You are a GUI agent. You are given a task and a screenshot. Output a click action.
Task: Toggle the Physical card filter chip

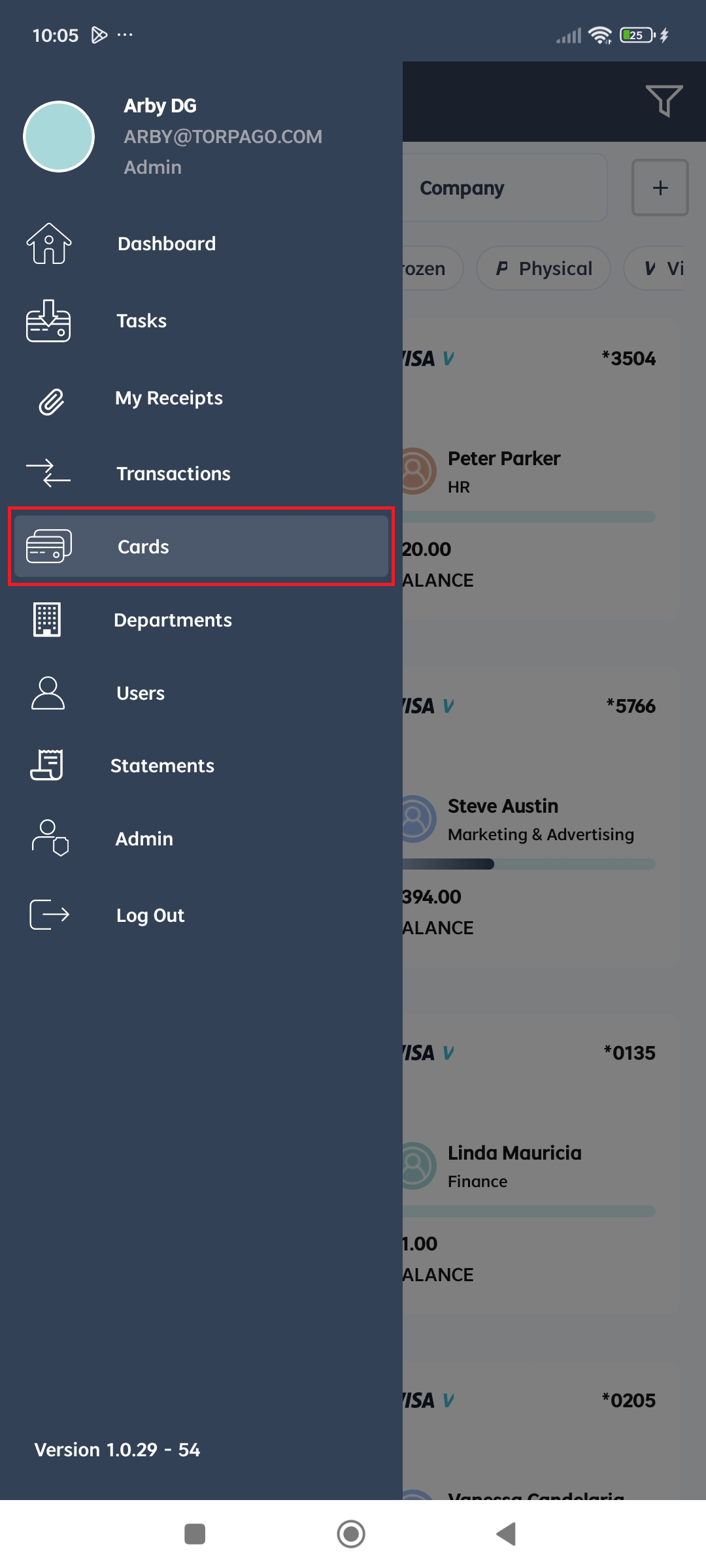pyautogui.click(x=544, y=269)
